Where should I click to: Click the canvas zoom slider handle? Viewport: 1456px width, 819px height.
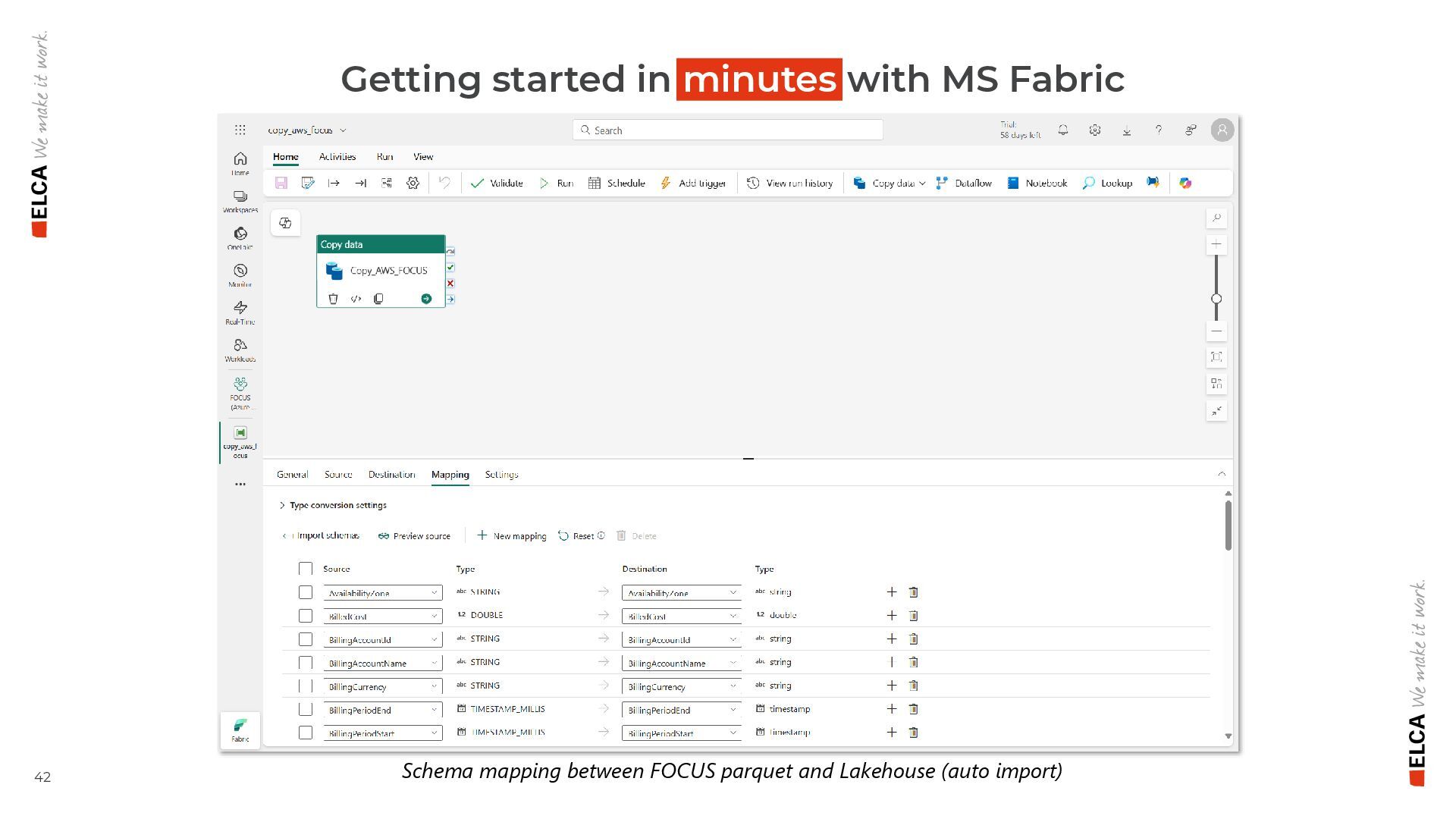point(1216,299)
